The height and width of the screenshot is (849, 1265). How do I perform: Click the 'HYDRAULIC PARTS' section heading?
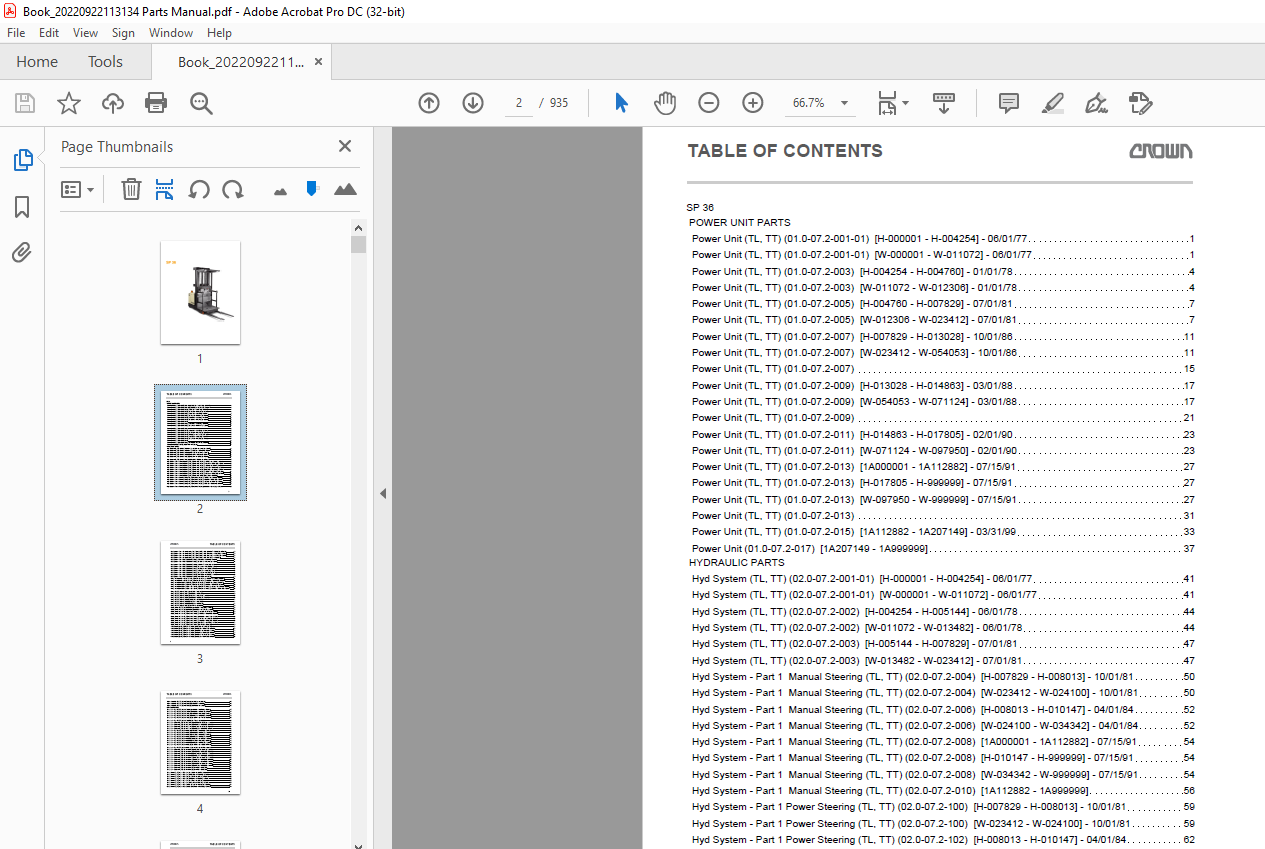click(x=737, y=563)
